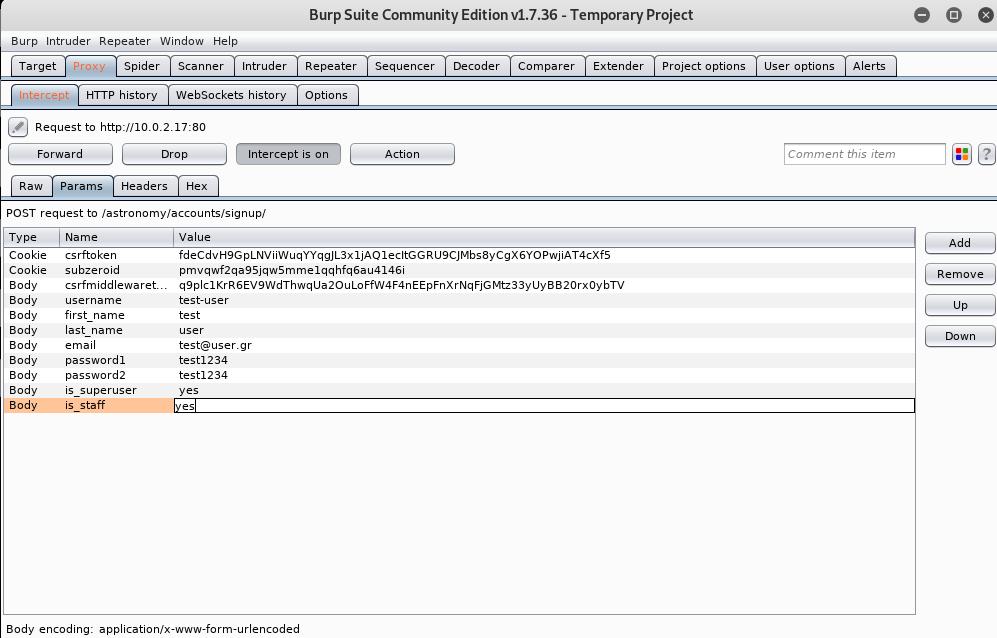Viewport: 997px width, 638px height.
Task: Sort parameters by Value column header
Action: click(544, 237)
